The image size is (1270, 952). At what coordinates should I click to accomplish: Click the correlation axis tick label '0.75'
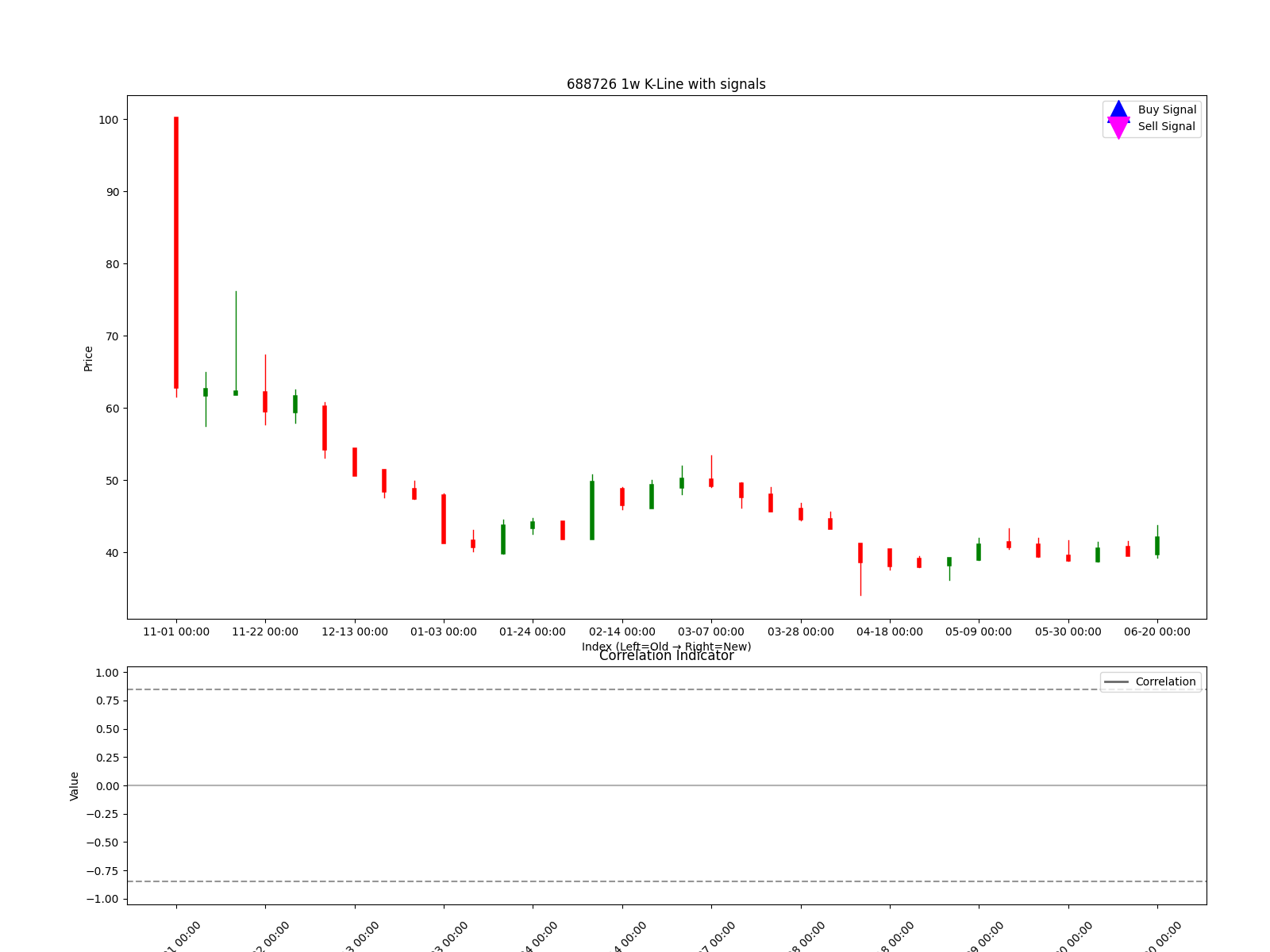tap(107, 701)
